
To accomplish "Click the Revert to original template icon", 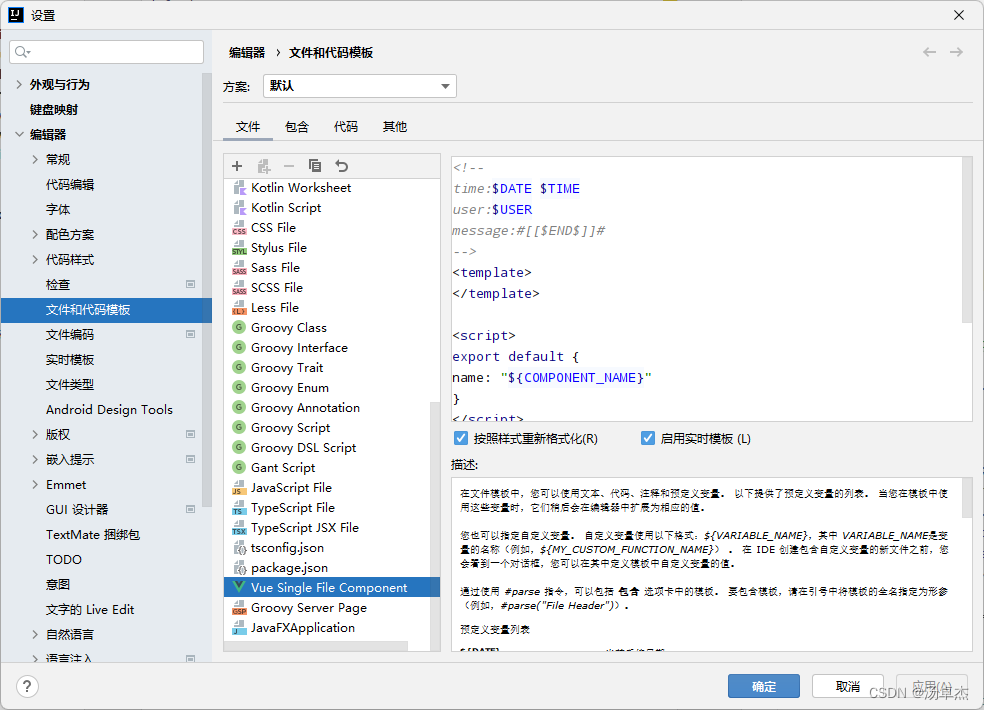I will [x=341, y=166].
